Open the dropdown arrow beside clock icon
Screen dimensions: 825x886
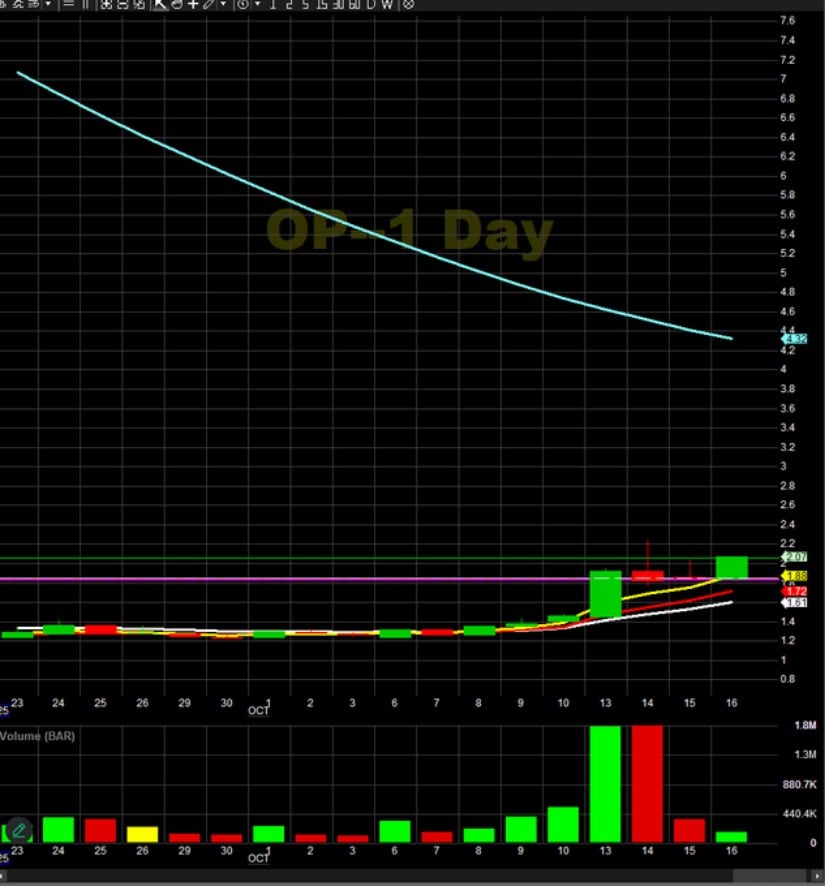(257, 4)
